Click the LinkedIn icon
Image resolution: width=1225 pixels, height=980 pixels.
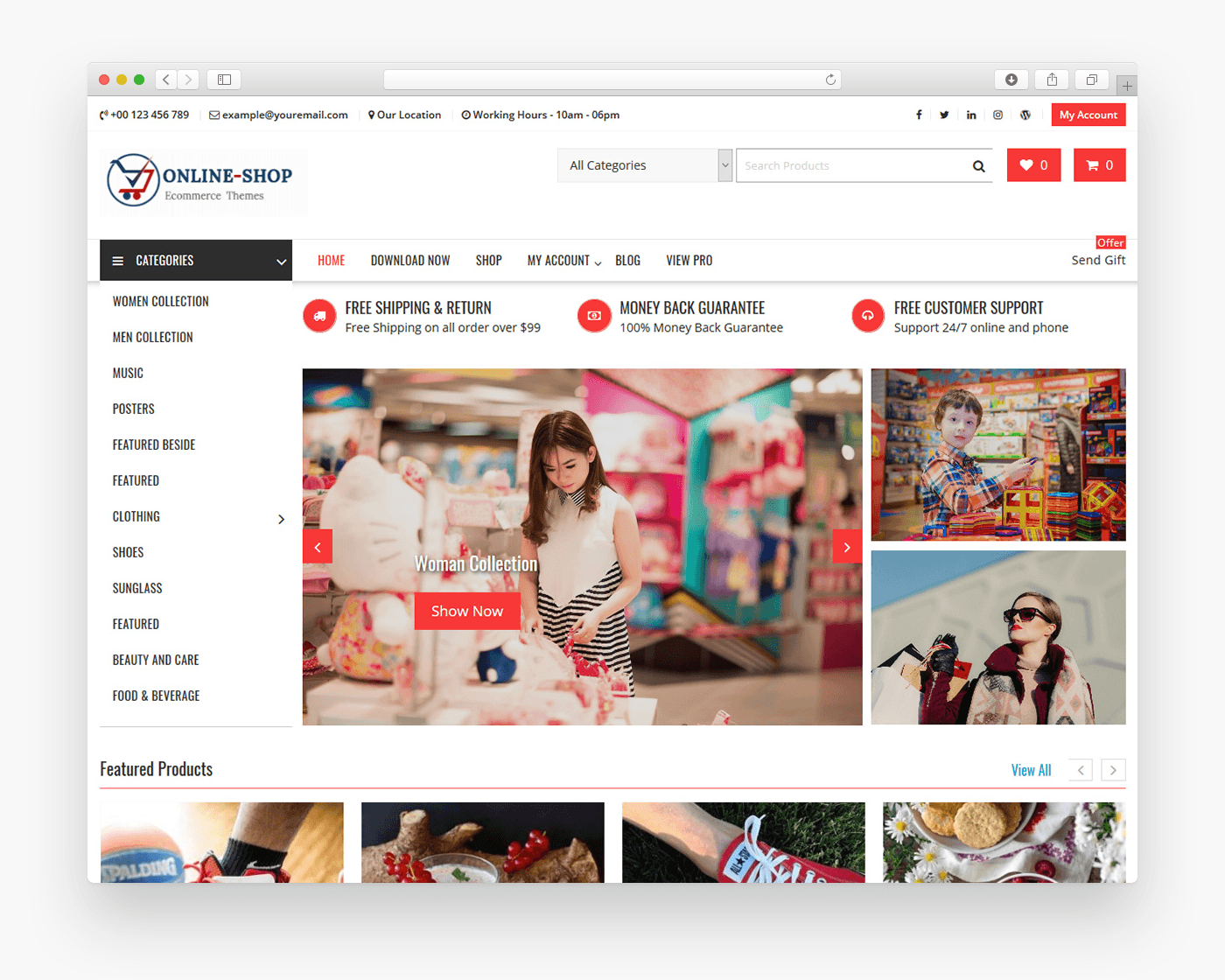971,115
